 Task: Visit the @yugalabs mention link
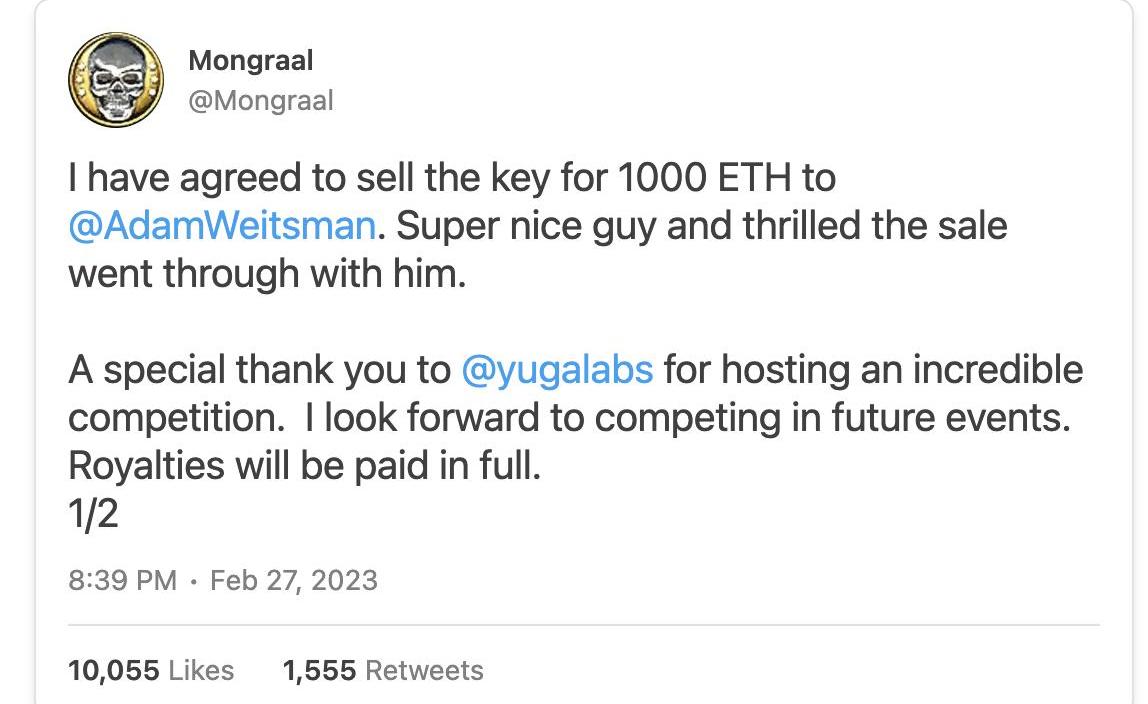pos(557,370)
